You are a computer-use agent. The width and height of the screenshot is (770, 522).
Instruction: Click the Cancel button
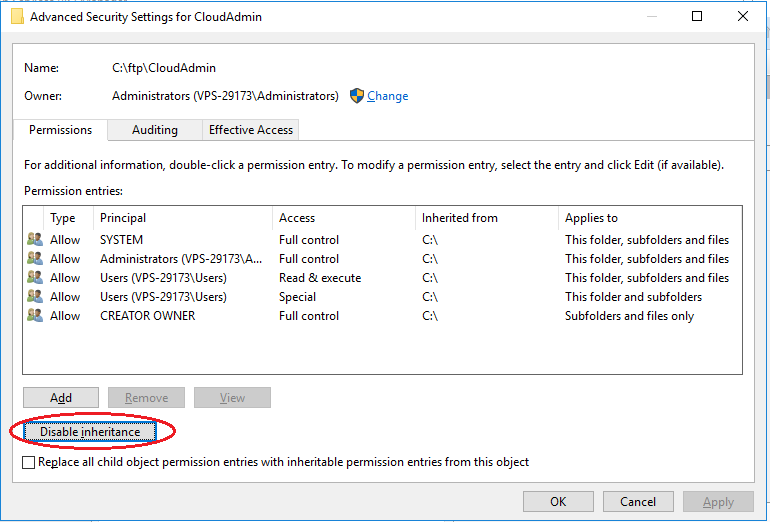tap(638, 502)
